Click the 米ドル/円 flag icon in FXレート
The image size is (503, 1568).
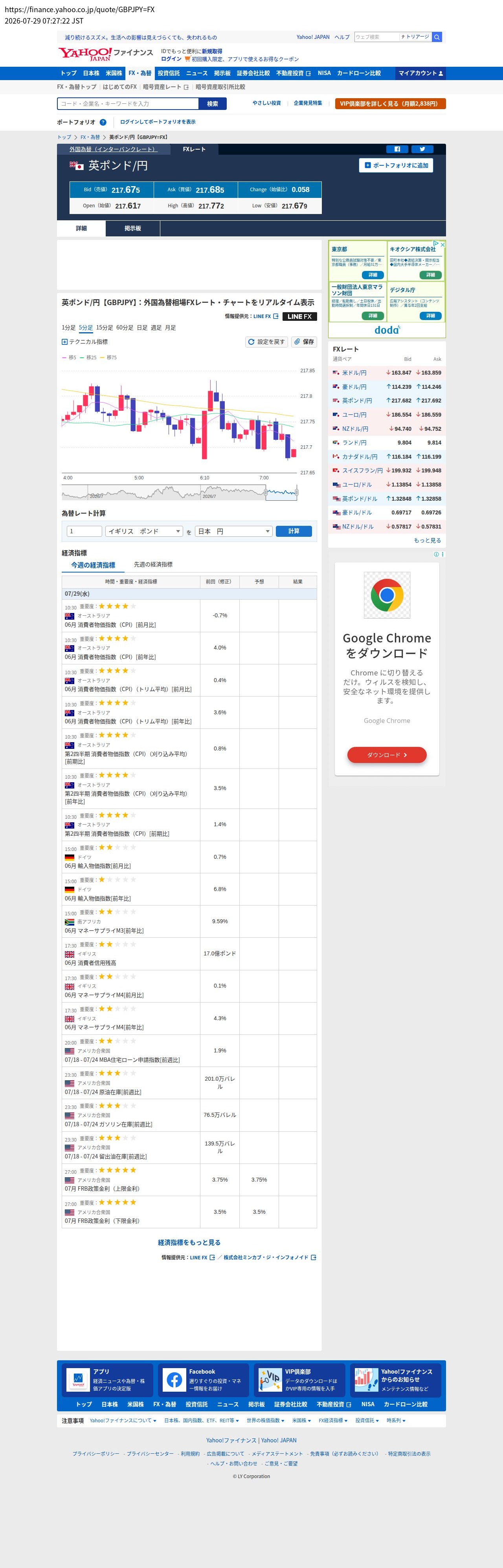click(x=336, y=373)
